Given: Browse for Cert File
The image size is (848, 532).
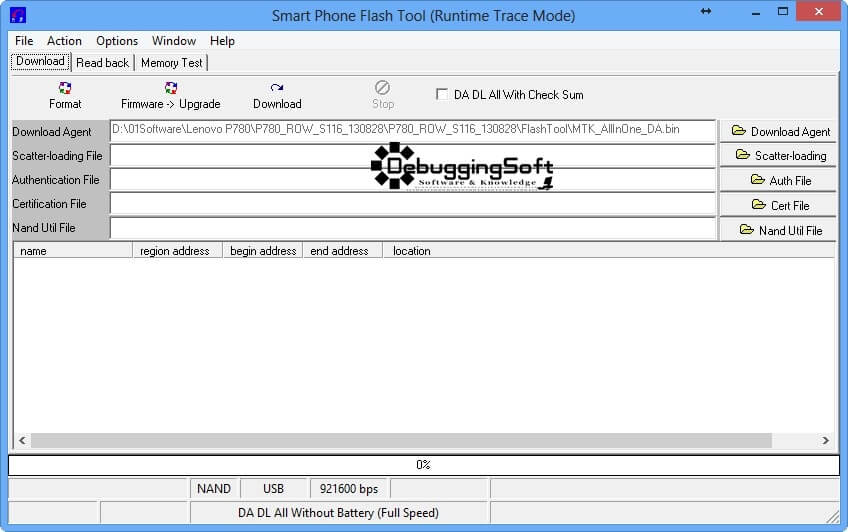Looking at the screenshot, I should [779, 205].
